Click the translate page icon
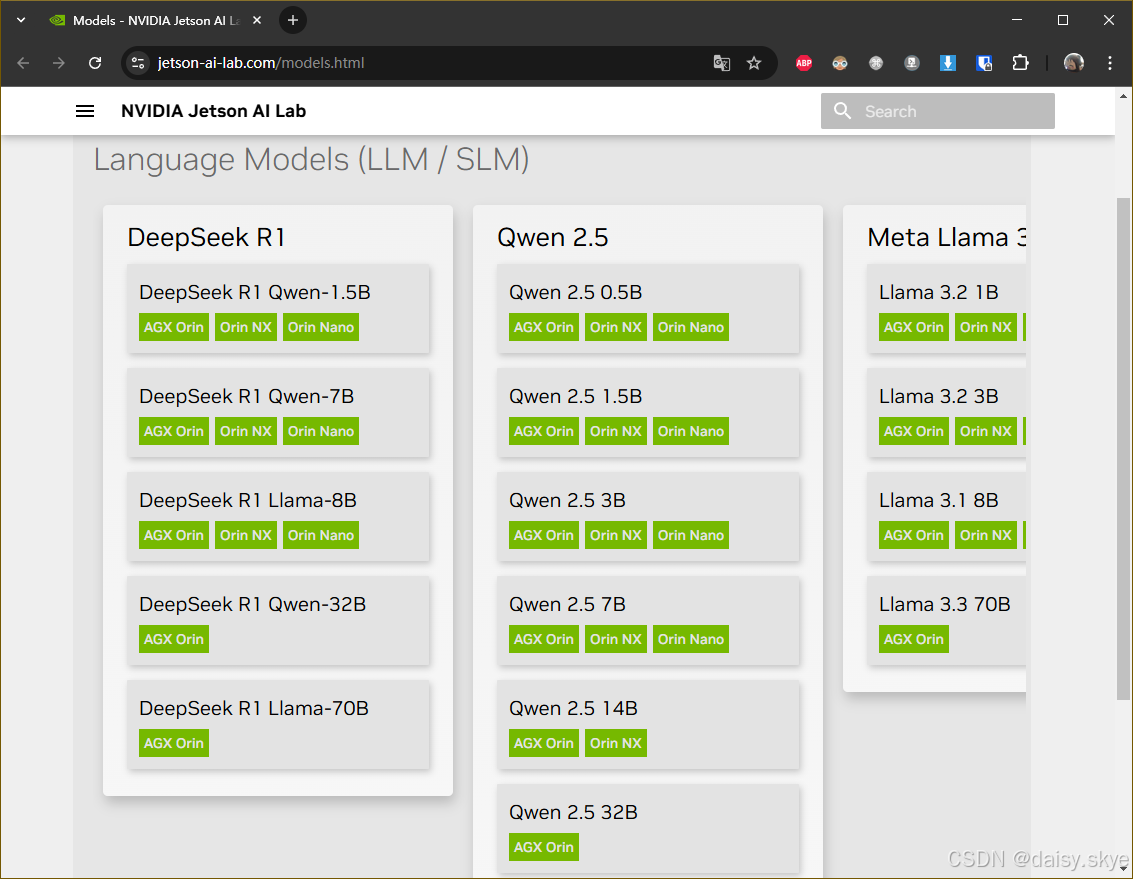This screenshot has width=1133, height=879. (x=721, y=63)
